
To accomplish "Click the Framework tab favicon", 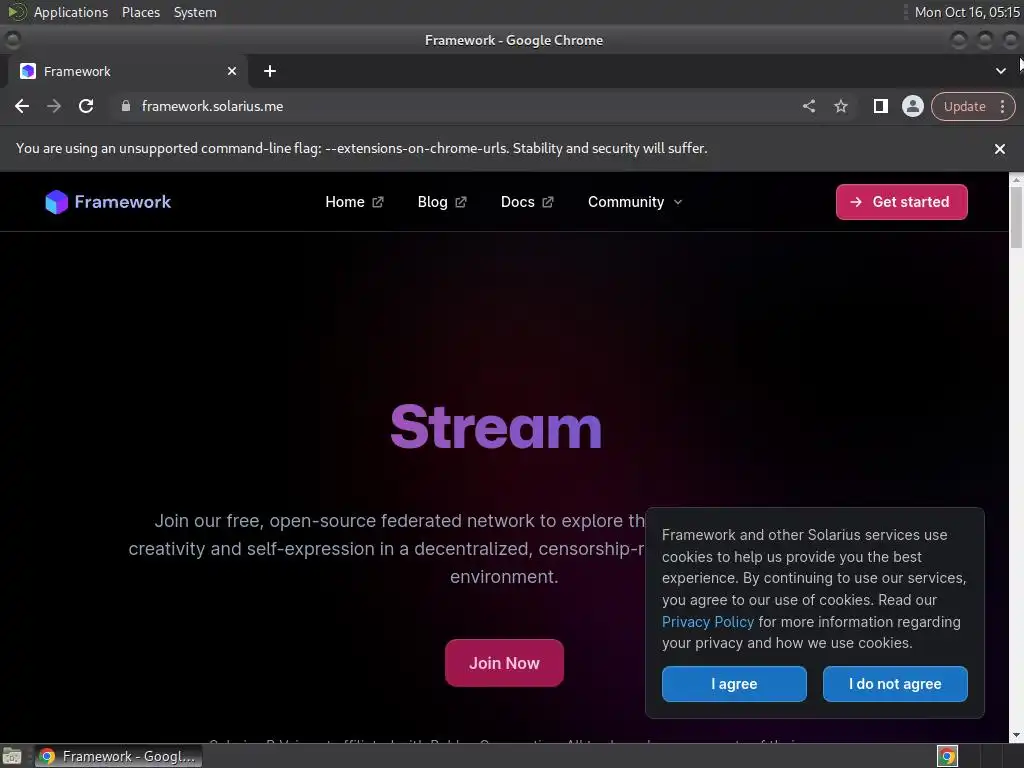I will click(27, 71).
